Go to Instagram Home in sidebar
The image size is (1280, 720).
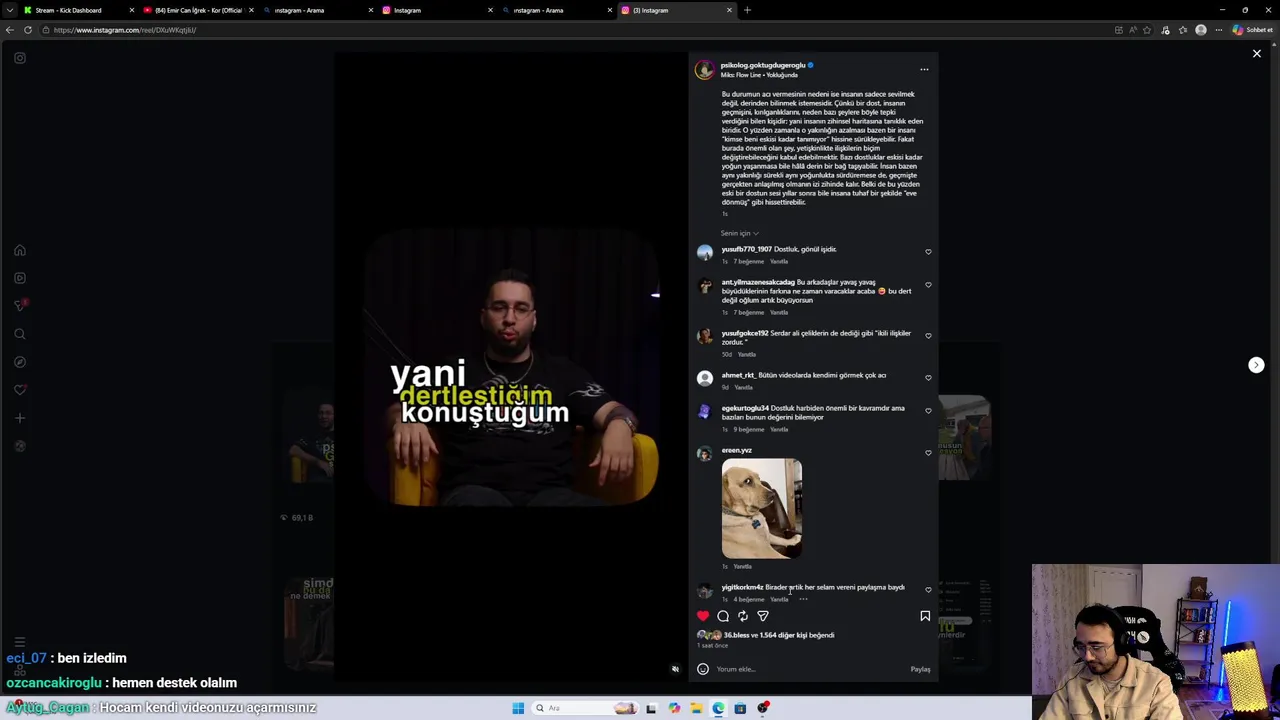click(20, 251)
